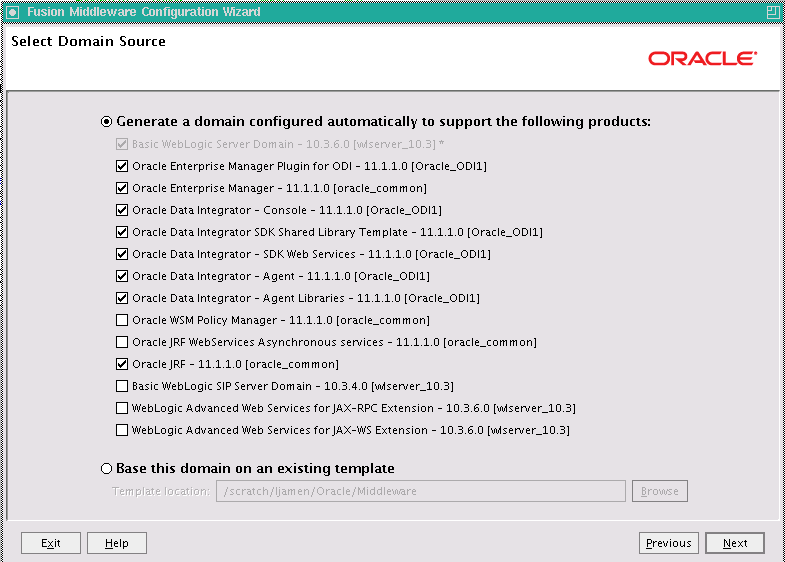
Task: Uncheck Oracle Enterprise Manager Plugin for ODI
Action: pyautogui.click(x=122, y=166)
